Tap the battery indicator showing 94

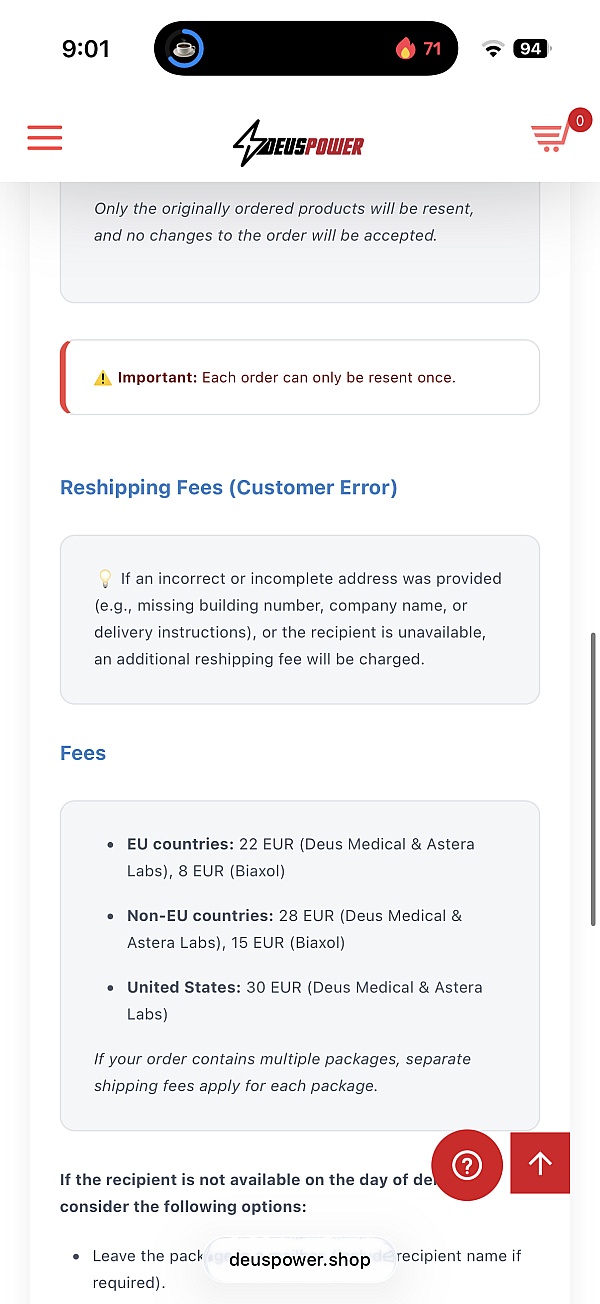click(x=531, y=48)
